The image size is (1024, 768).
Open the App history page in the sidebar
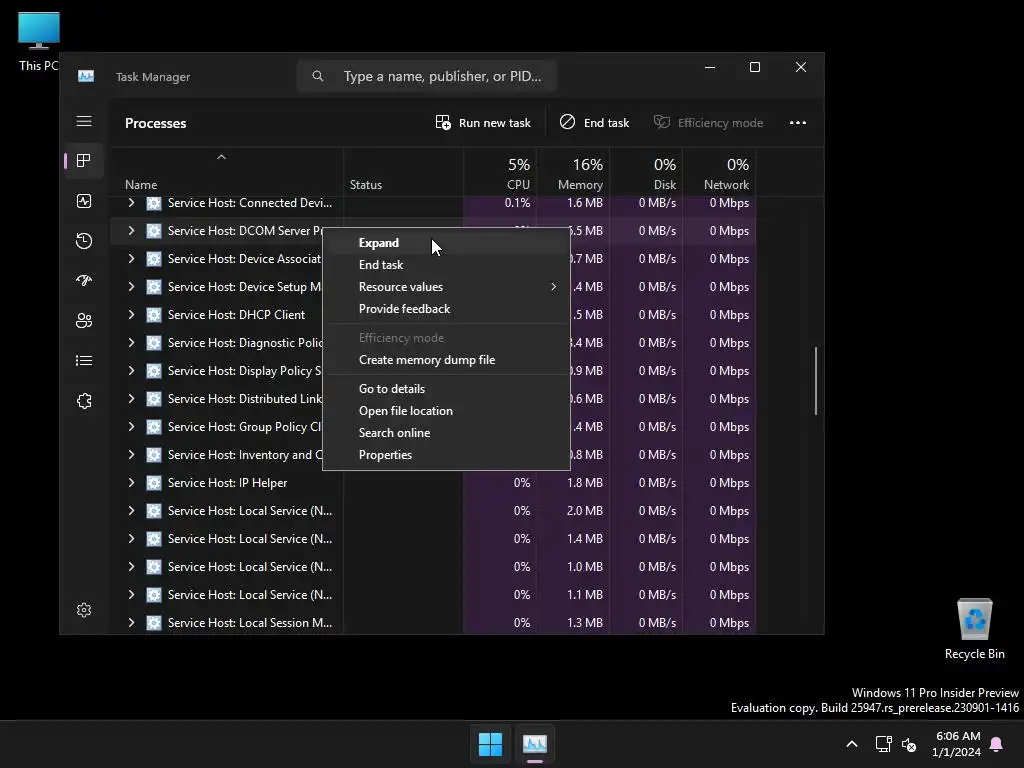click(84, 241)
